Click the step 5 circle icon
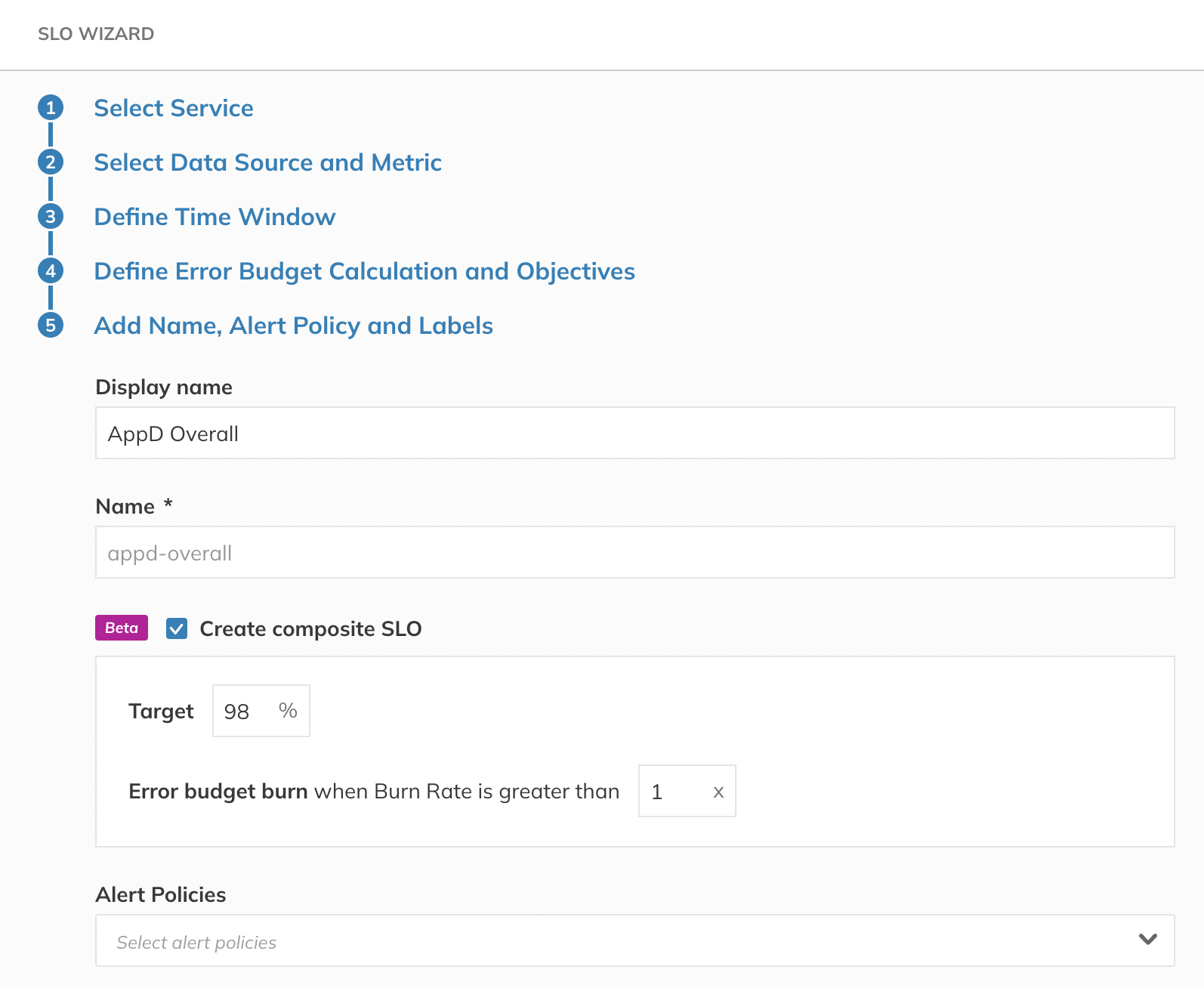The image size is (1204, 988). (x=51, y=326)
